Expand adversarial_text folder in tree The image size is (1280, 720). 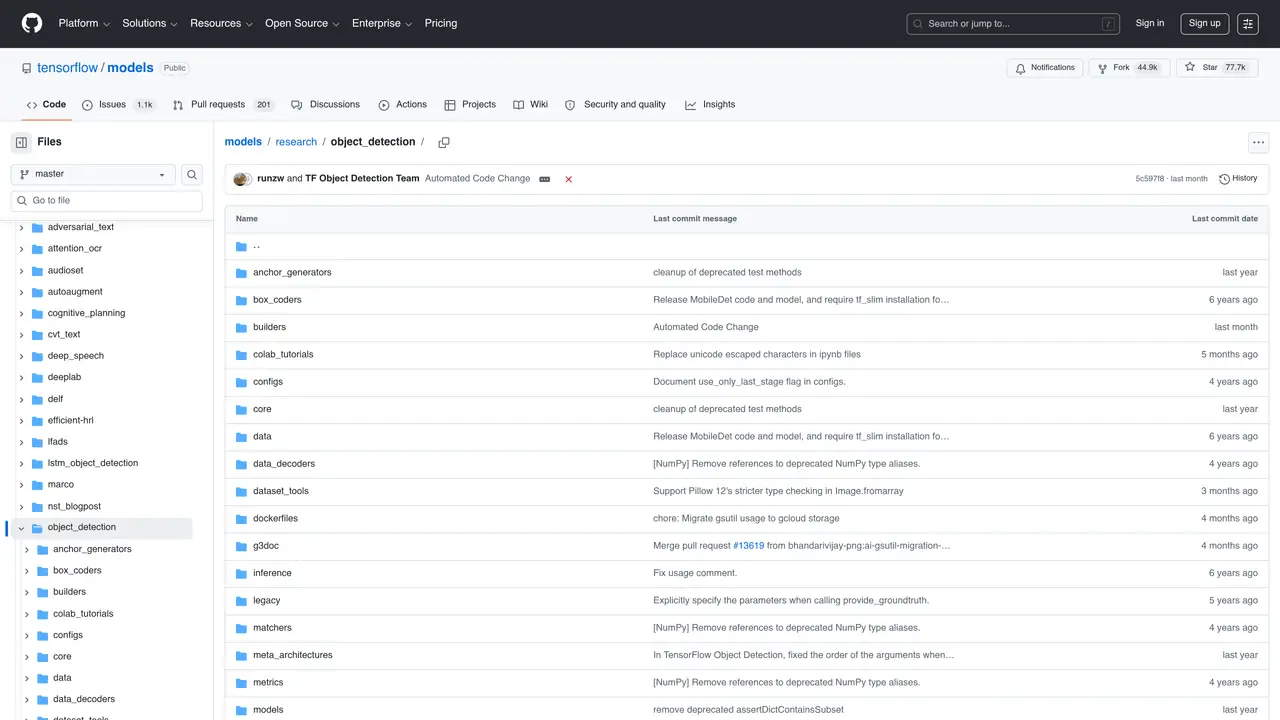pos(21,227)
